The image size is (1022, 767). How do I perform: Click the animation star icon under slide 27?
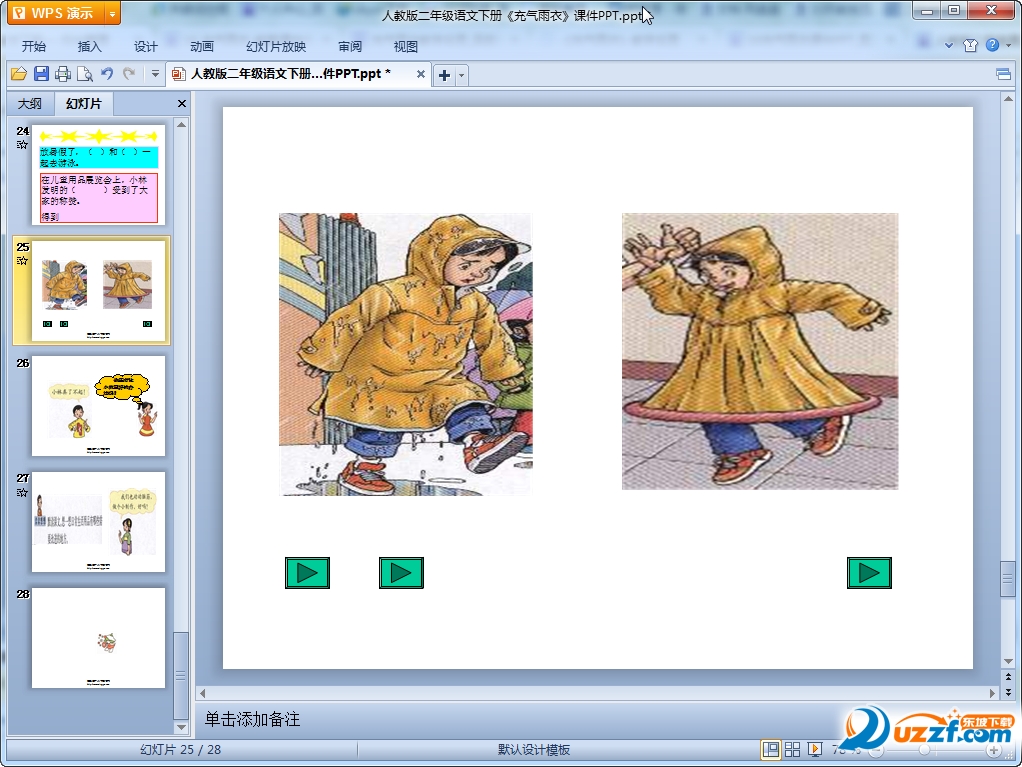[x=22, y=492]
